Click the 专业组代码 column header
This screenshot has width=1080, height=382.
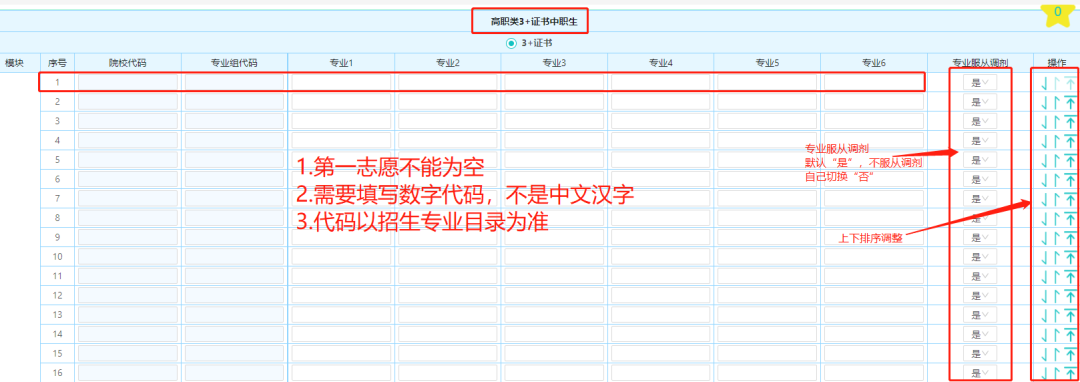point(234,63)
